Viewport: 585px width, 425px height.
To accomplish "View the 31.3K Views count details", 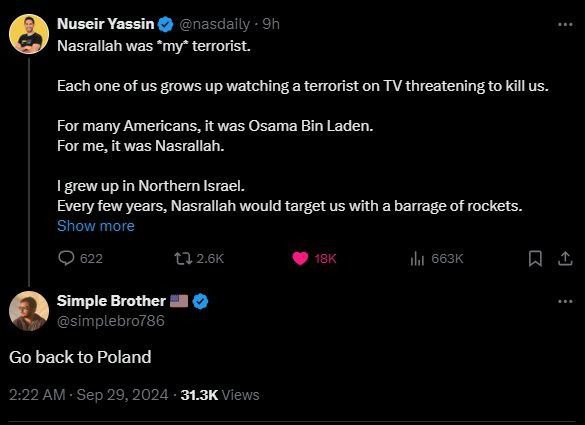I will pyautogui.click(x=220, y=395).
